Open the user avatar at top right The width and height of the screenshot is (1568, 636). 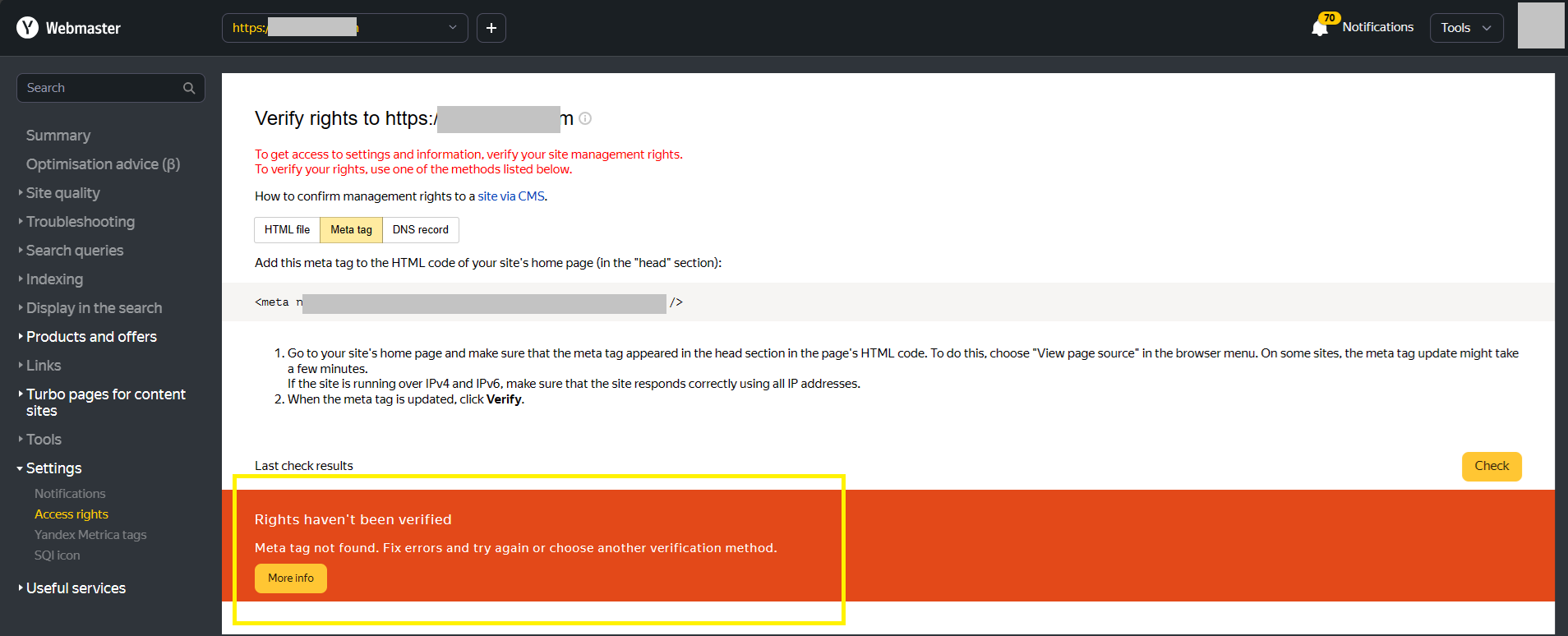pos(1541,25)
